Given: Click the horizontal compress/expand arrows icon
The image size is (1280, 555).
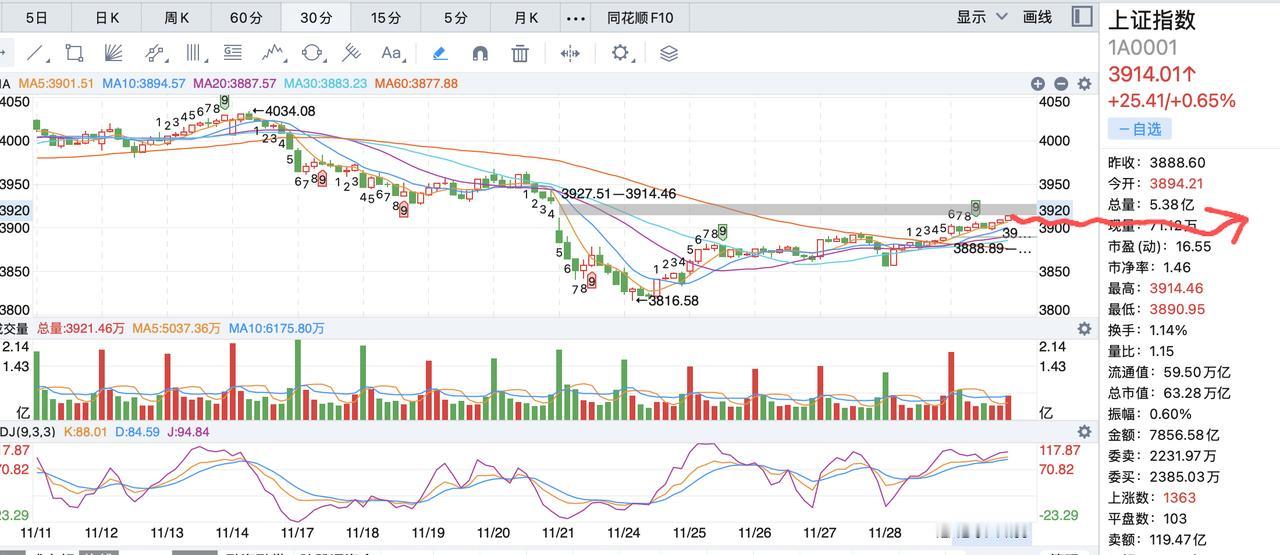Looking at the screenshot, I should click(570, 53).
